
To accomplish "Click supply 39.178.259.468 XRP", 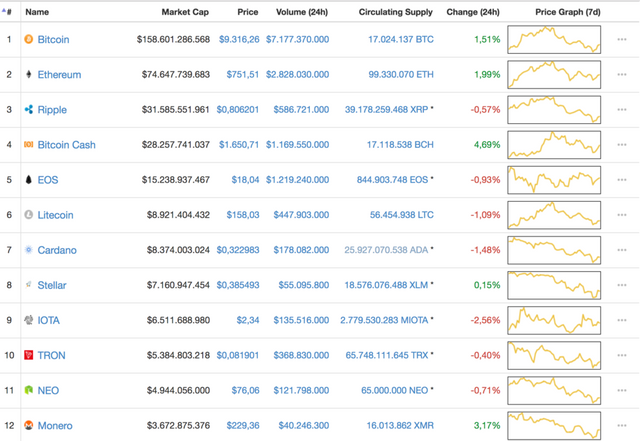I will [x=387, y=109].
